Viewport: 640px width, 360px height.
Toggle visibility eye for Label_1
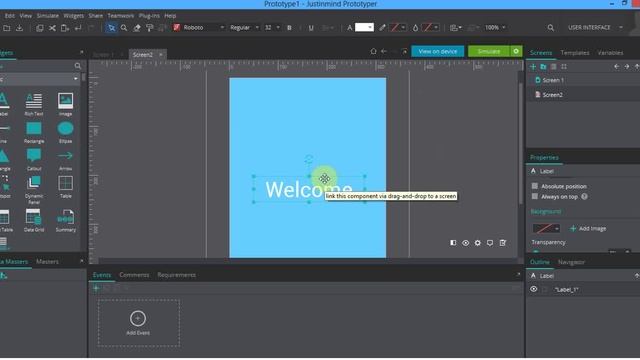pos(533,289)
